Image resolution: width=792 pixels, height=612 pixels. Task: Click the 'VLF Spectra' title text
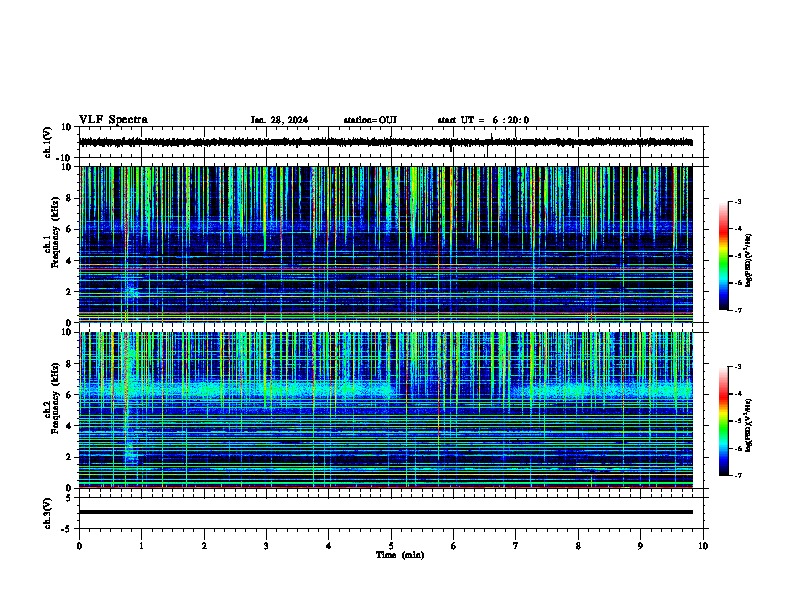click(x=113, y=120)
